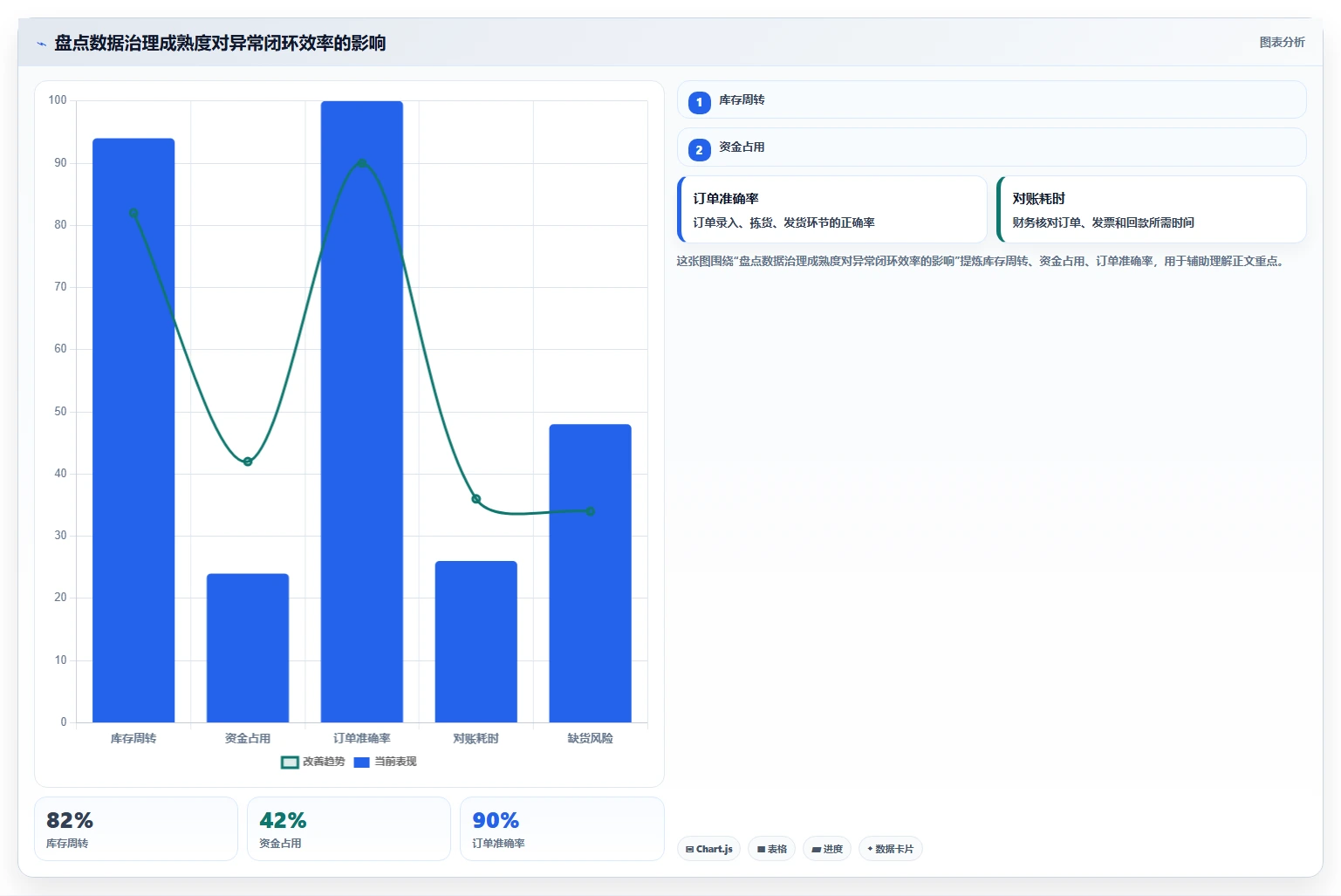The image size is (1341, 896).
Task: Select the 库存周转 list row
Action: (x=991, y=100)
